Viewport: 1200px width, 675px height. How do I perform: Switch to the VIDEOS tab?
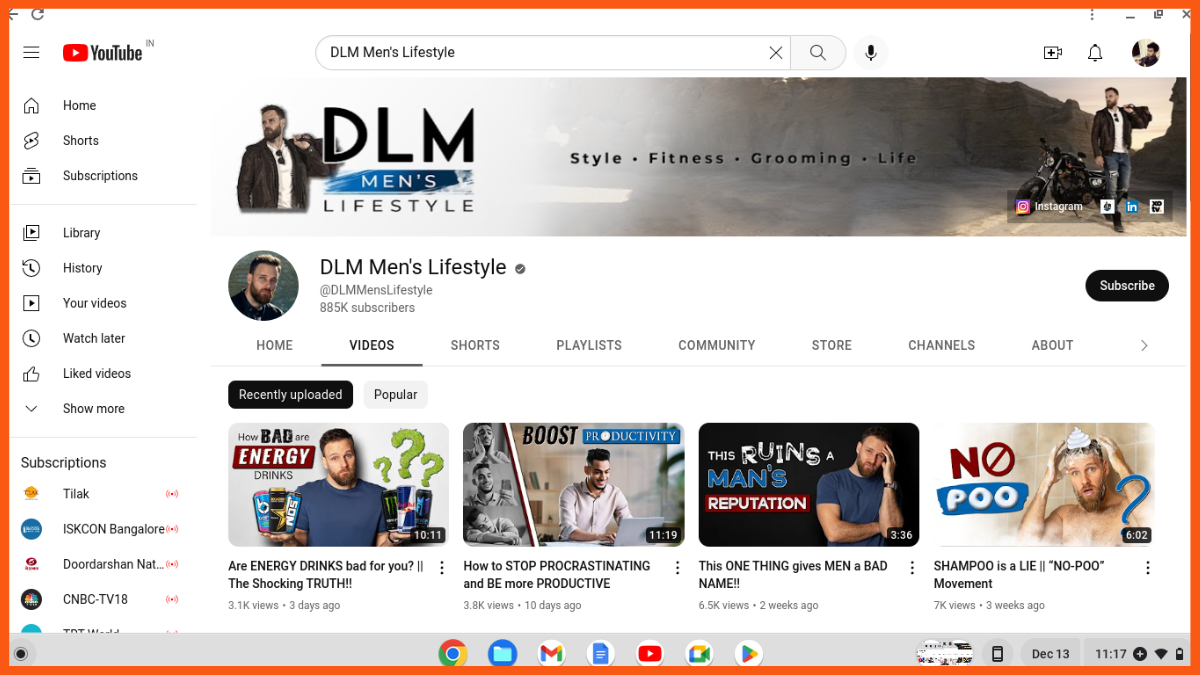(372, 345)
